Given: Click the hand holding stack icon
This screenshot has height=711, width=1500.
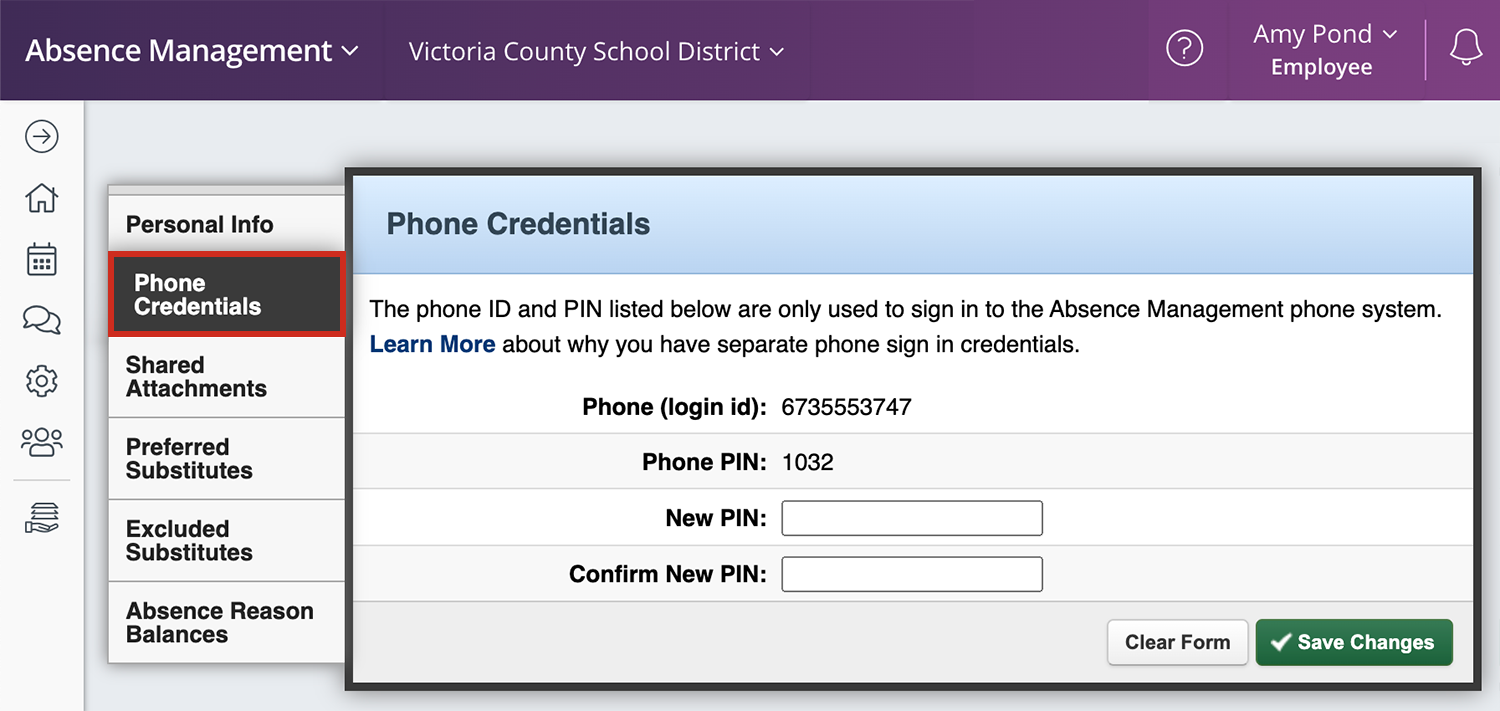Looking at the screenshot, I should tap(41, 517).
